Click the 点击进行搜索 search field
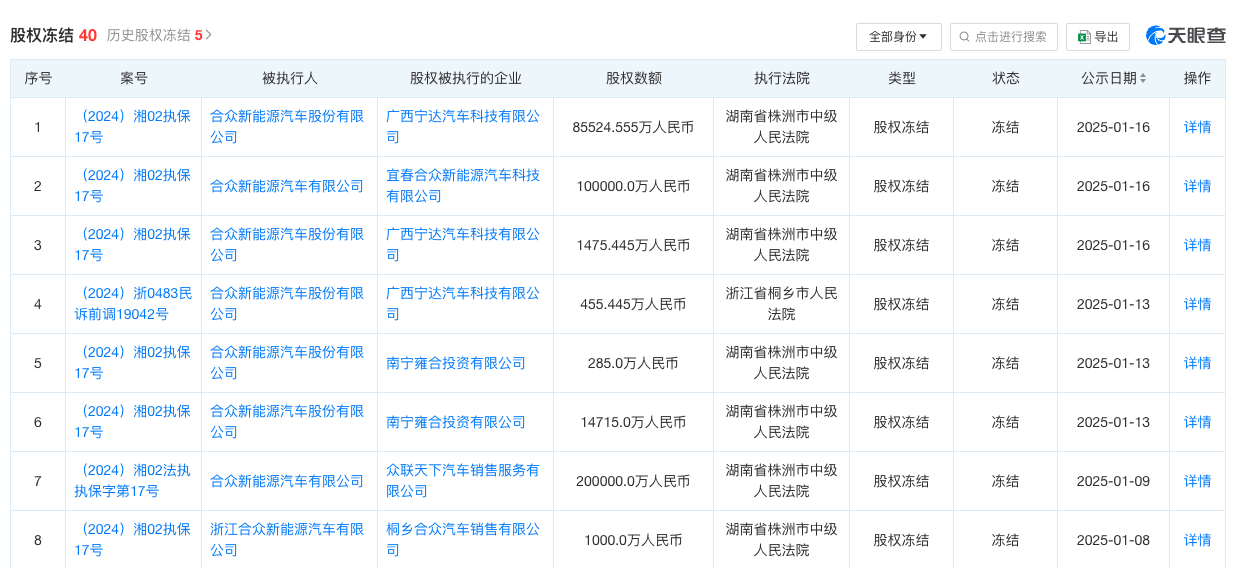 tap(1003, 37)
